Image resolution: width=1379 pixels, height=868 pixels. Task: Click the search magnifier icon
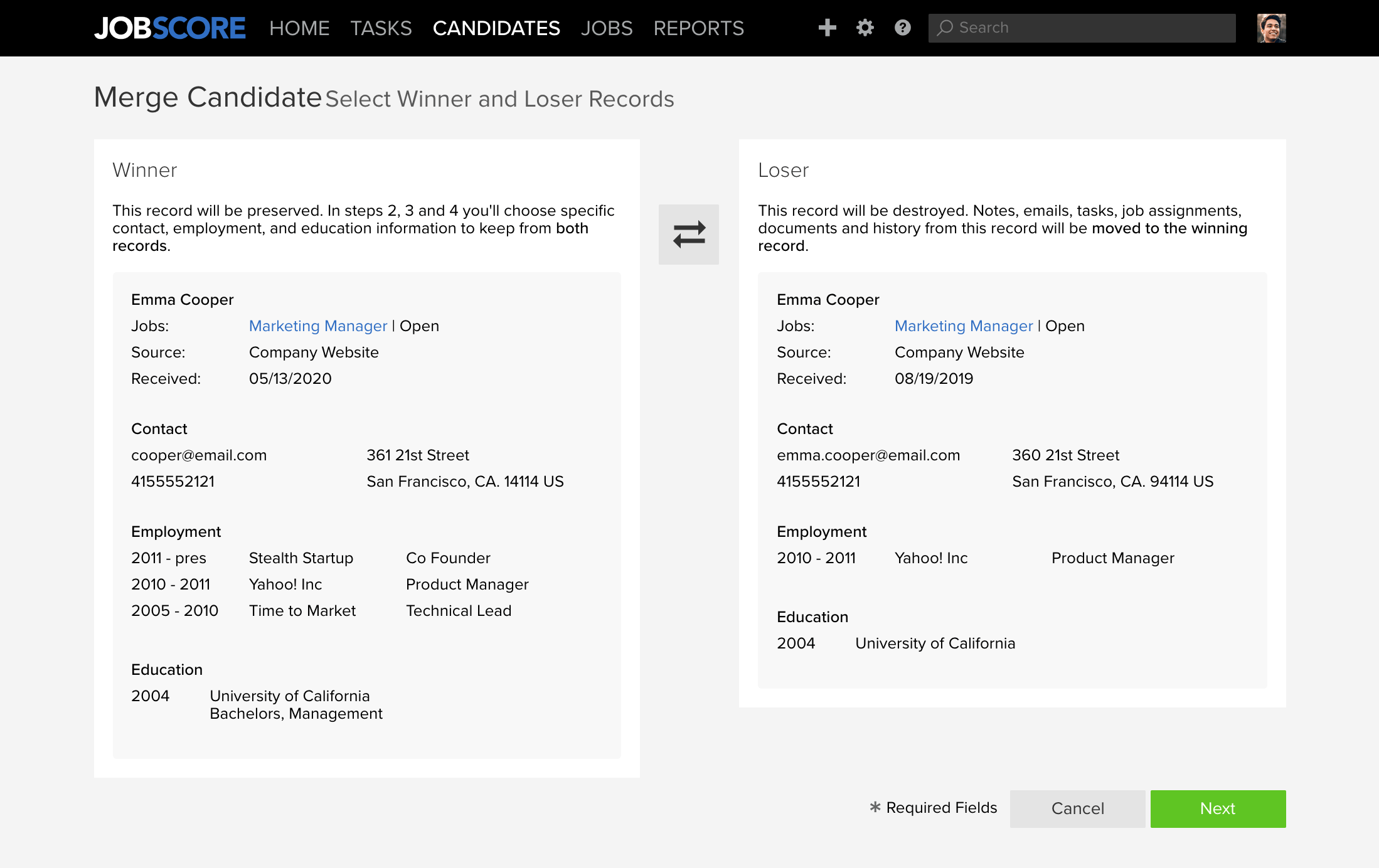click(945, 28)
